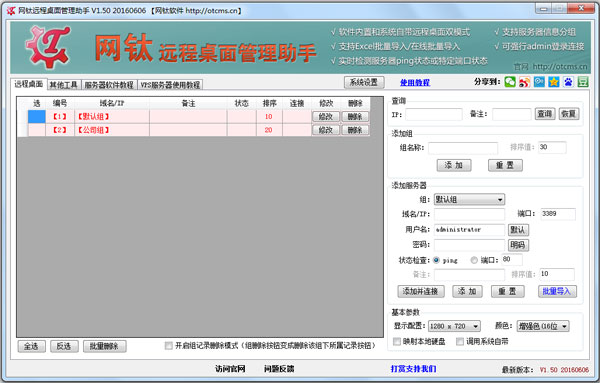Open the 服务器软件教程 tab

coord(109,85)
